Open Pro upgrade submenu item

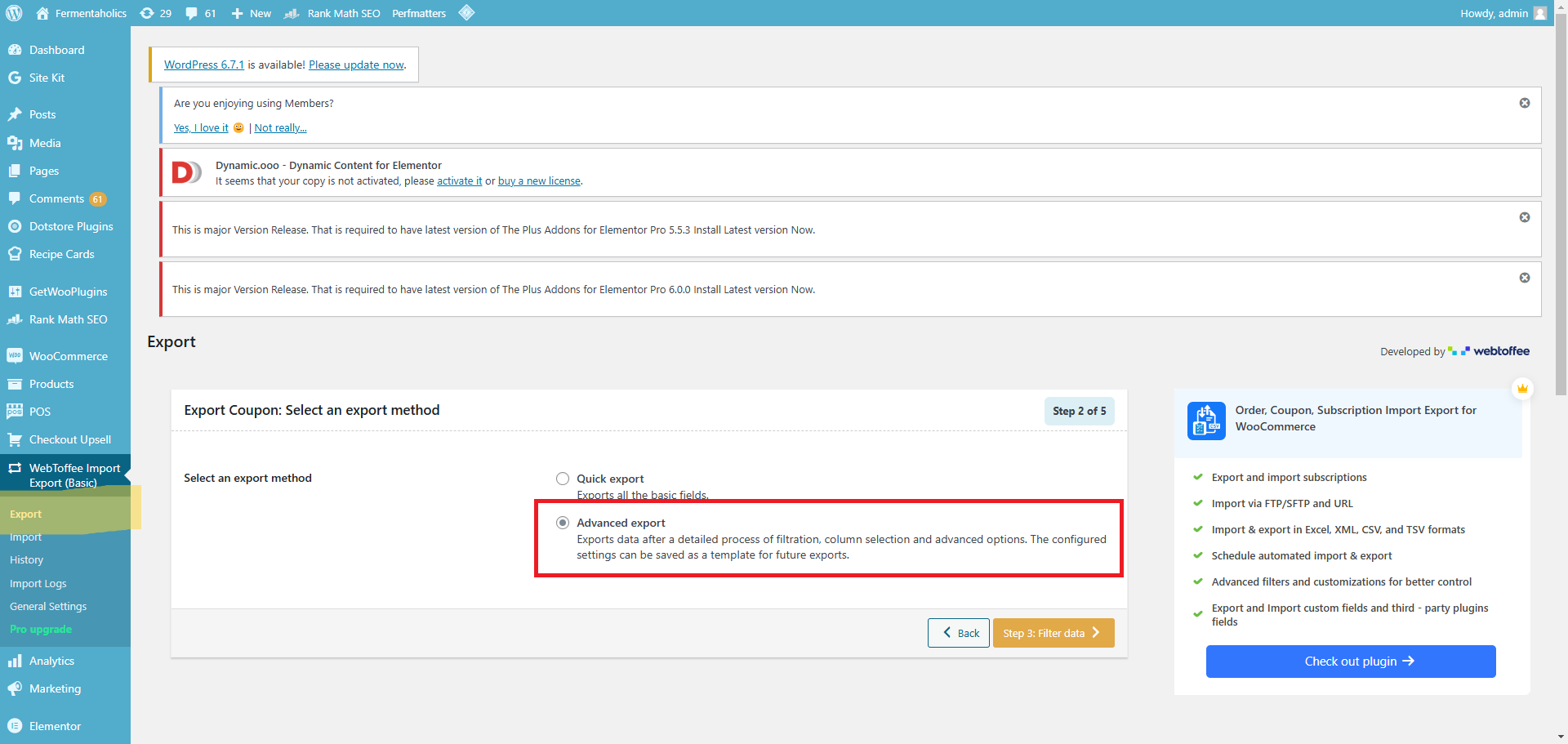point(41,629)
